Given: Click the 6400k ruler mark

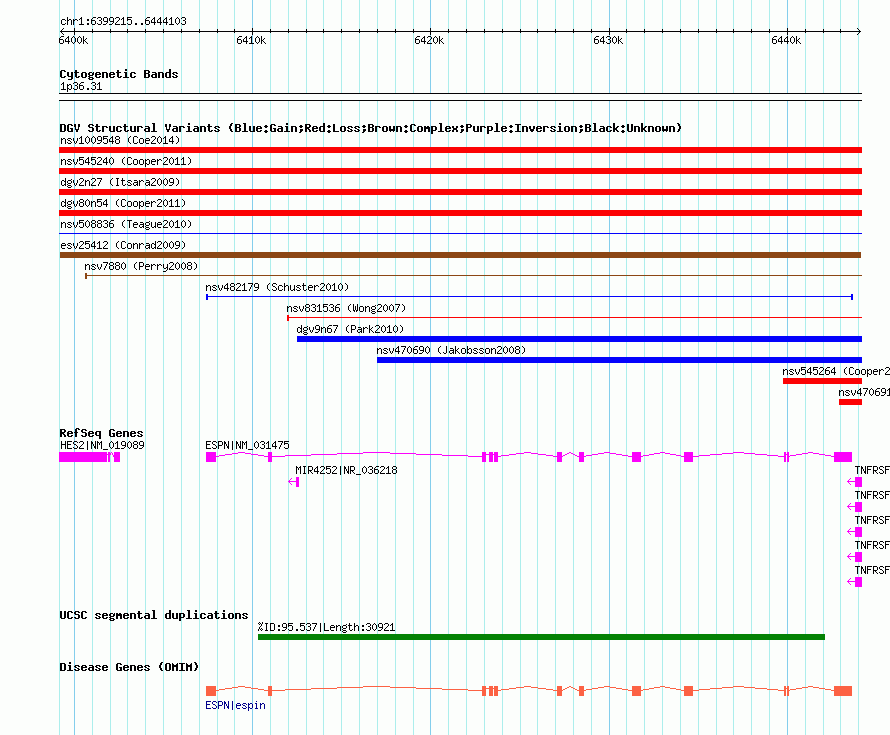Looking at the screenshot, I should 73,40.
